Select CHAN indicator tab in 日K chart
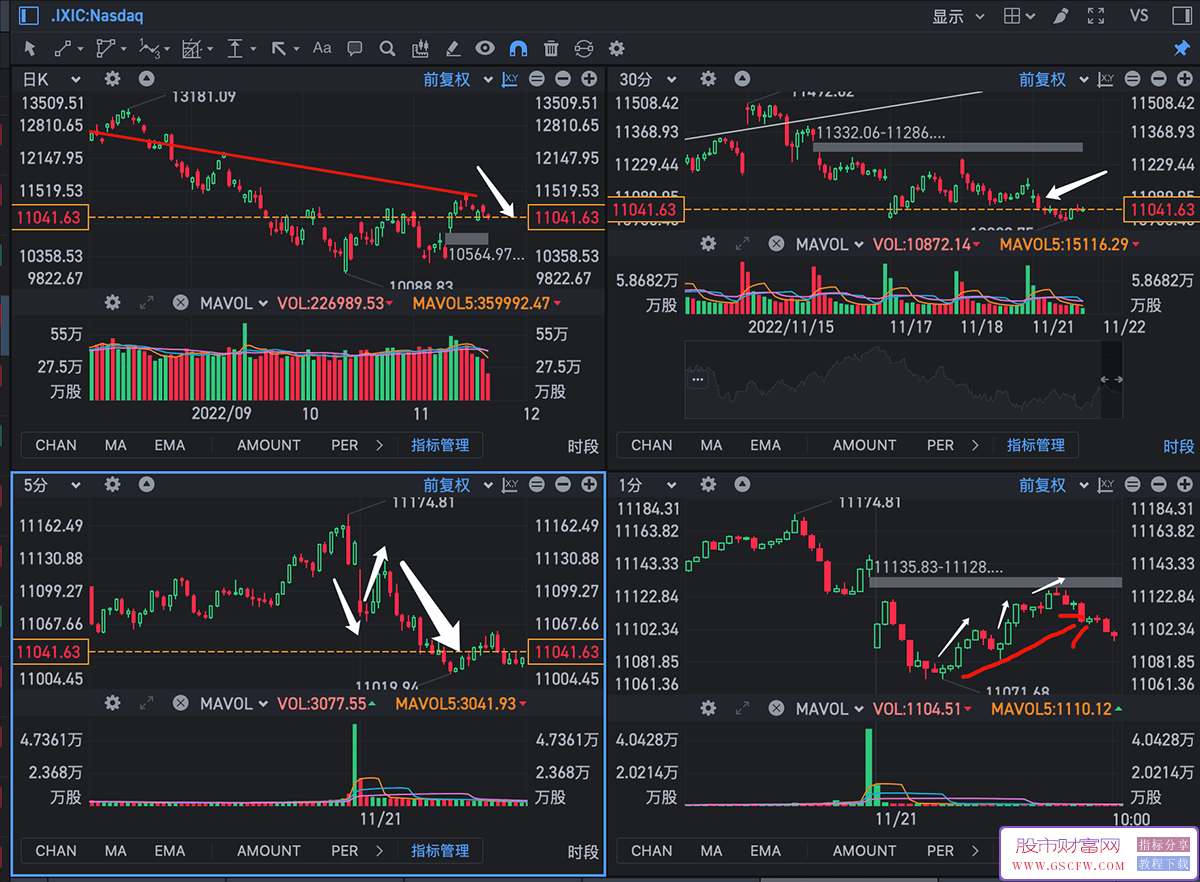Viewport: 1200px width, 882px height. coord(56,445)
